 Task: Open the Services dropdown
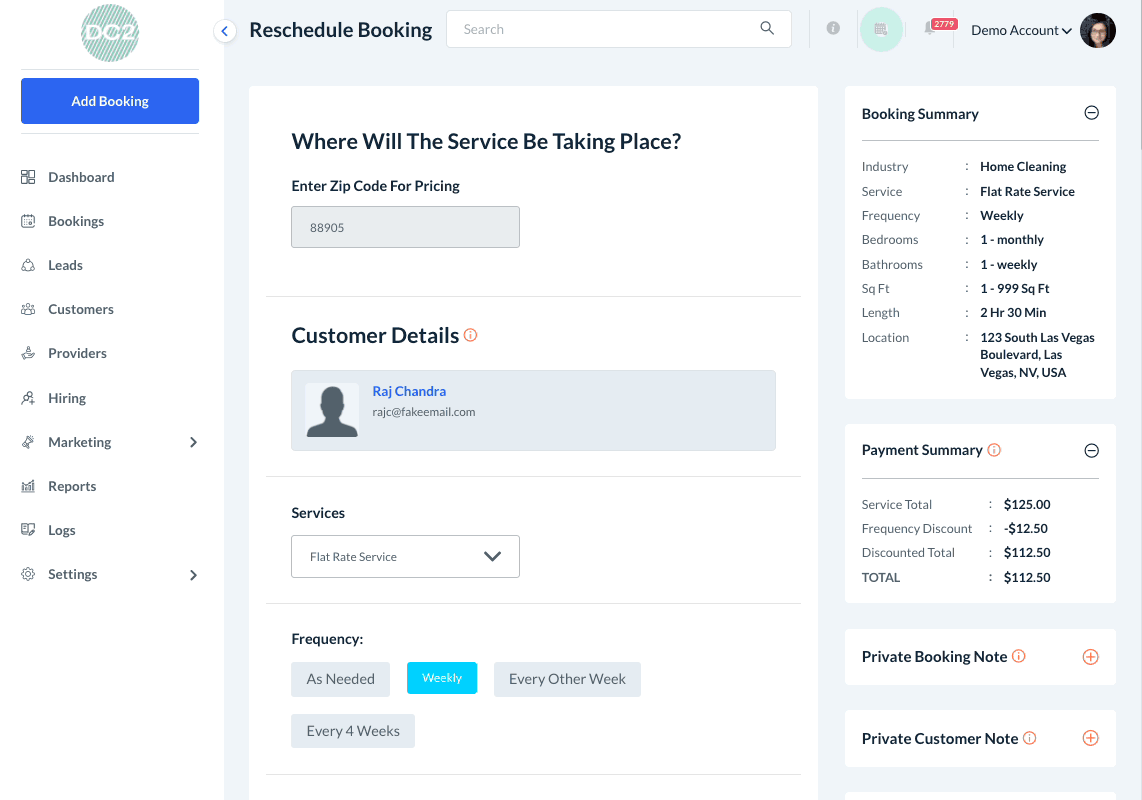405,557
